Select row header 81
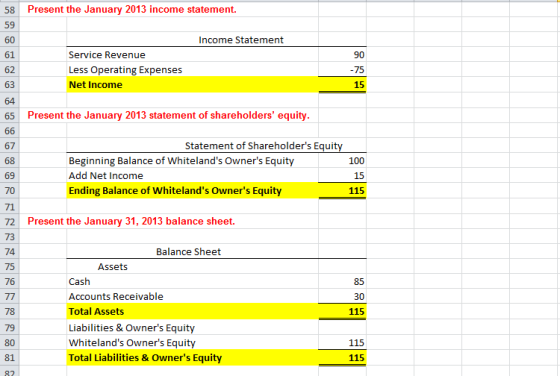The height and width of the screenshot is (376, 560). coord(10,357)
